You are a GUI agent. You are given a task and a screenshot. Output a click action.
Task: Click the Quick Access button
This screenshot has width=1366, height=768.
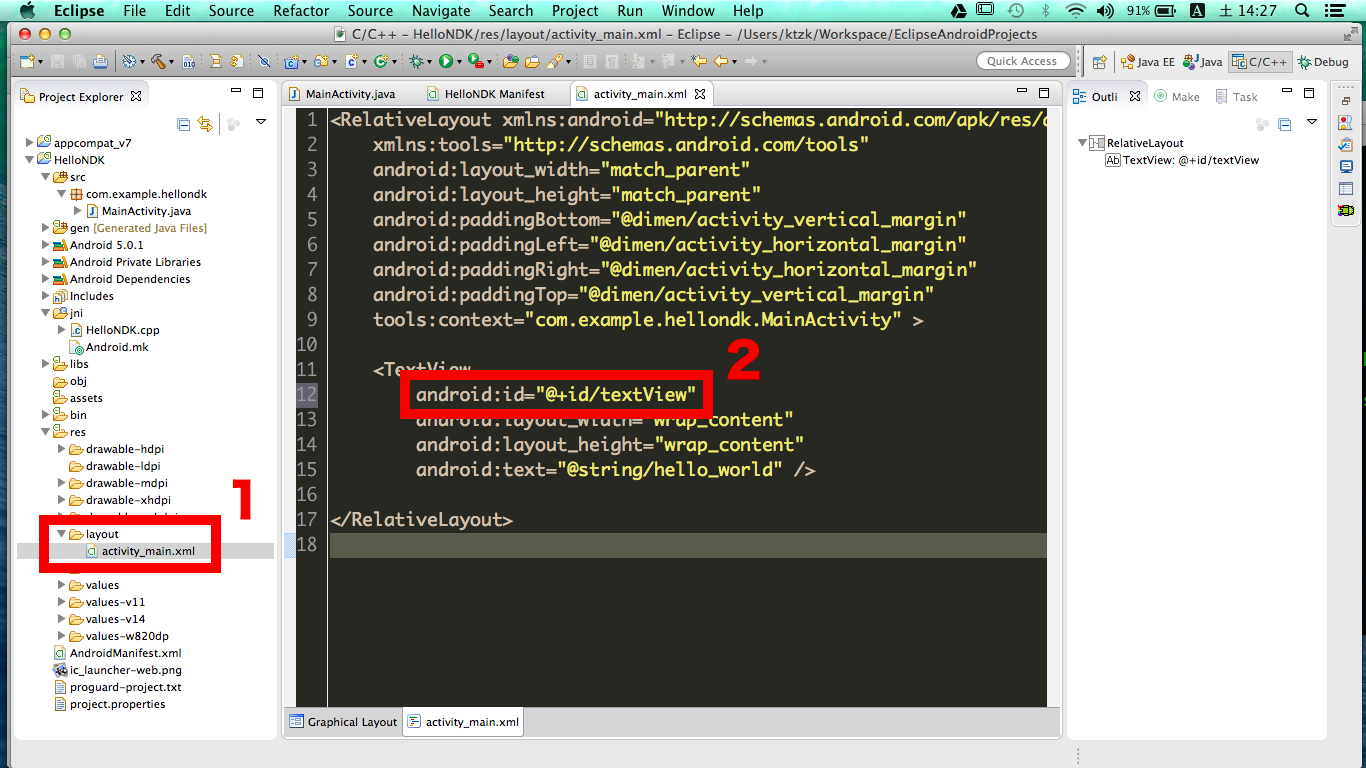[x=1023, y=60]
